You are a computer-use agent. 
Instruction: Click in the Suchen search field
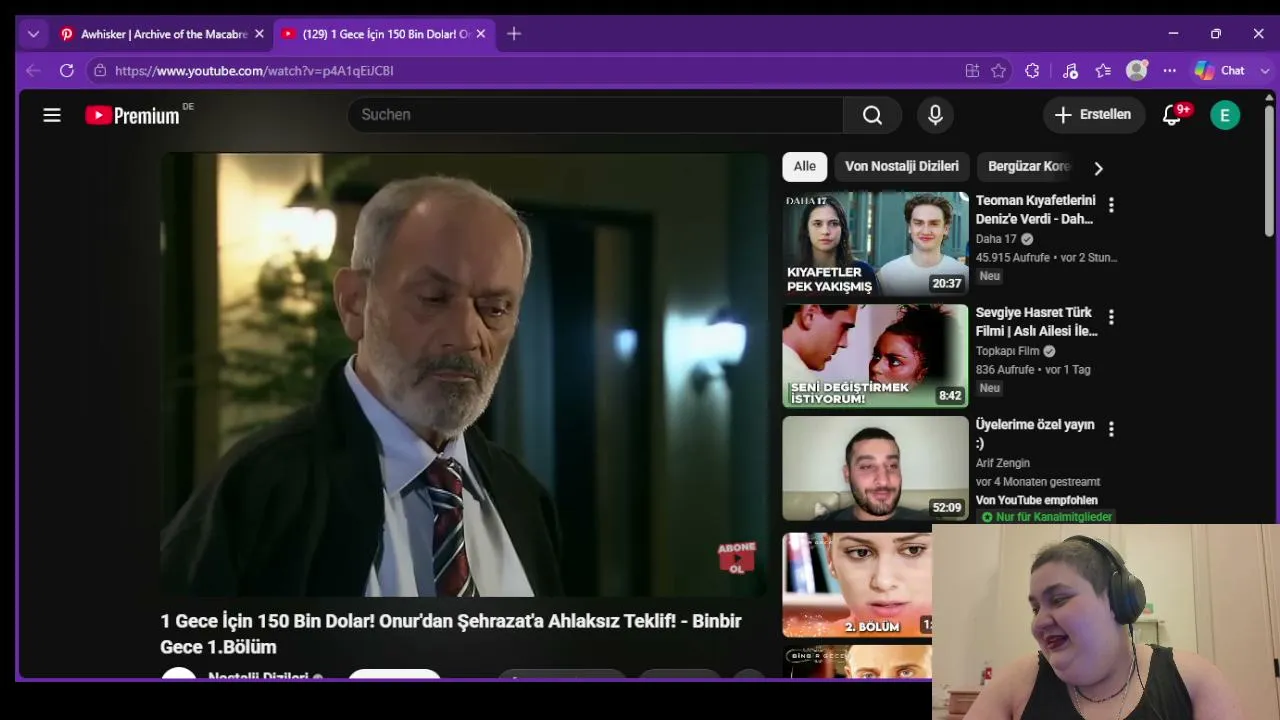pos(595,115)
